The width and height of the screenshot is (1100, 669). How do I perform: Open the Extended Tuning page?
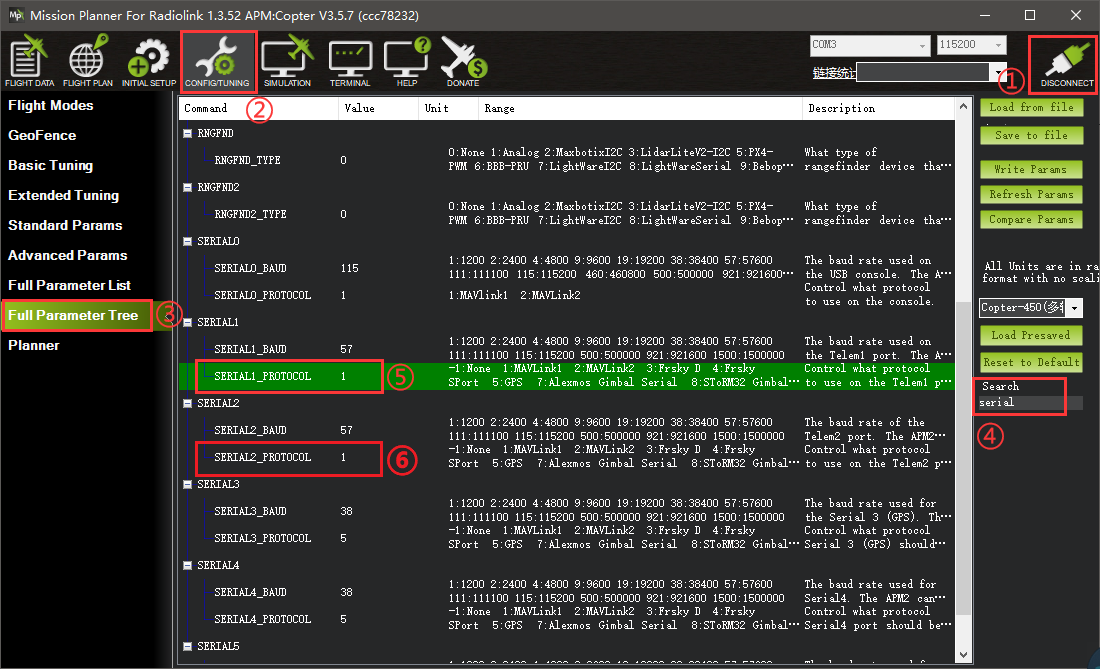click(x=63, y=195)
